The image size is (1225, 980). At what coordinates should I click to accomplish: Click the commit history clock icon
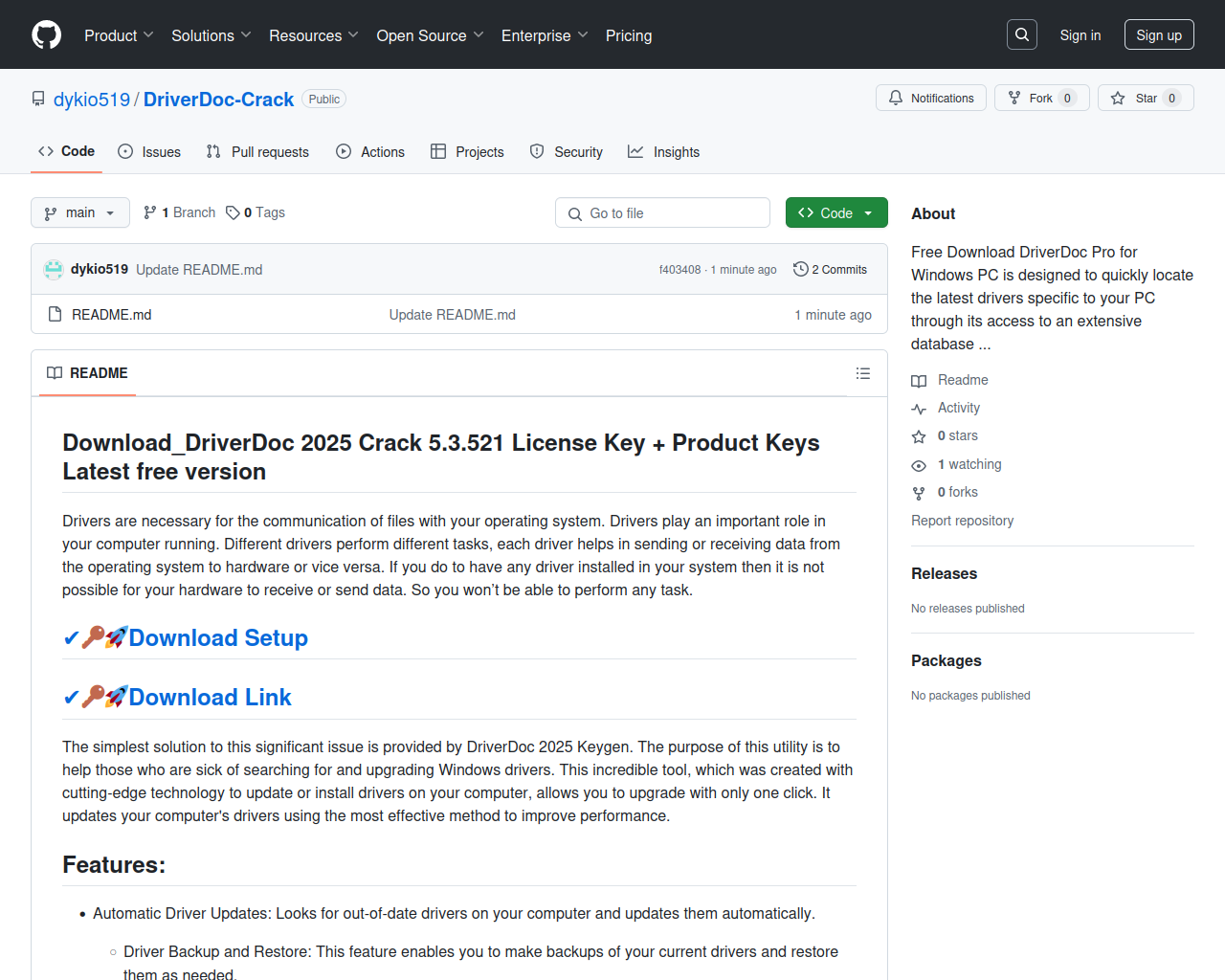801,270
